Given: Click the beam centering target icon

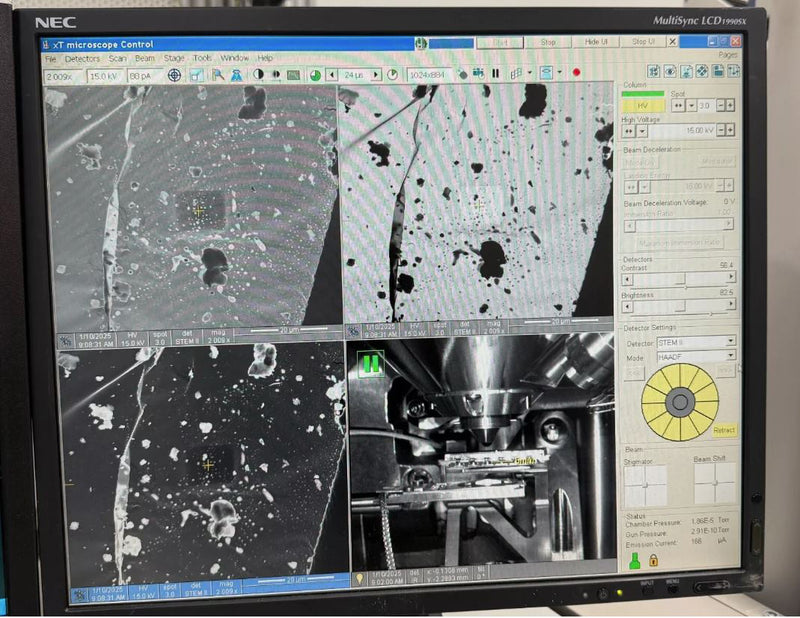Looking at the screenshot, I should 174,76.
